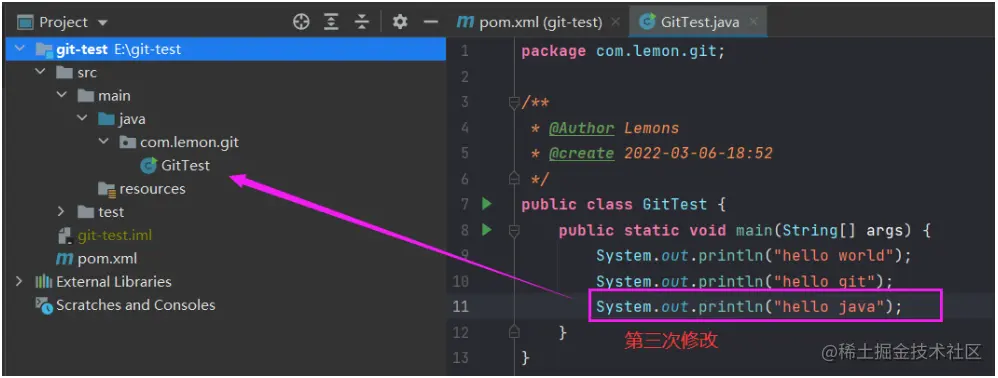Click the @create tag in the comment

(x=582, y=153)
